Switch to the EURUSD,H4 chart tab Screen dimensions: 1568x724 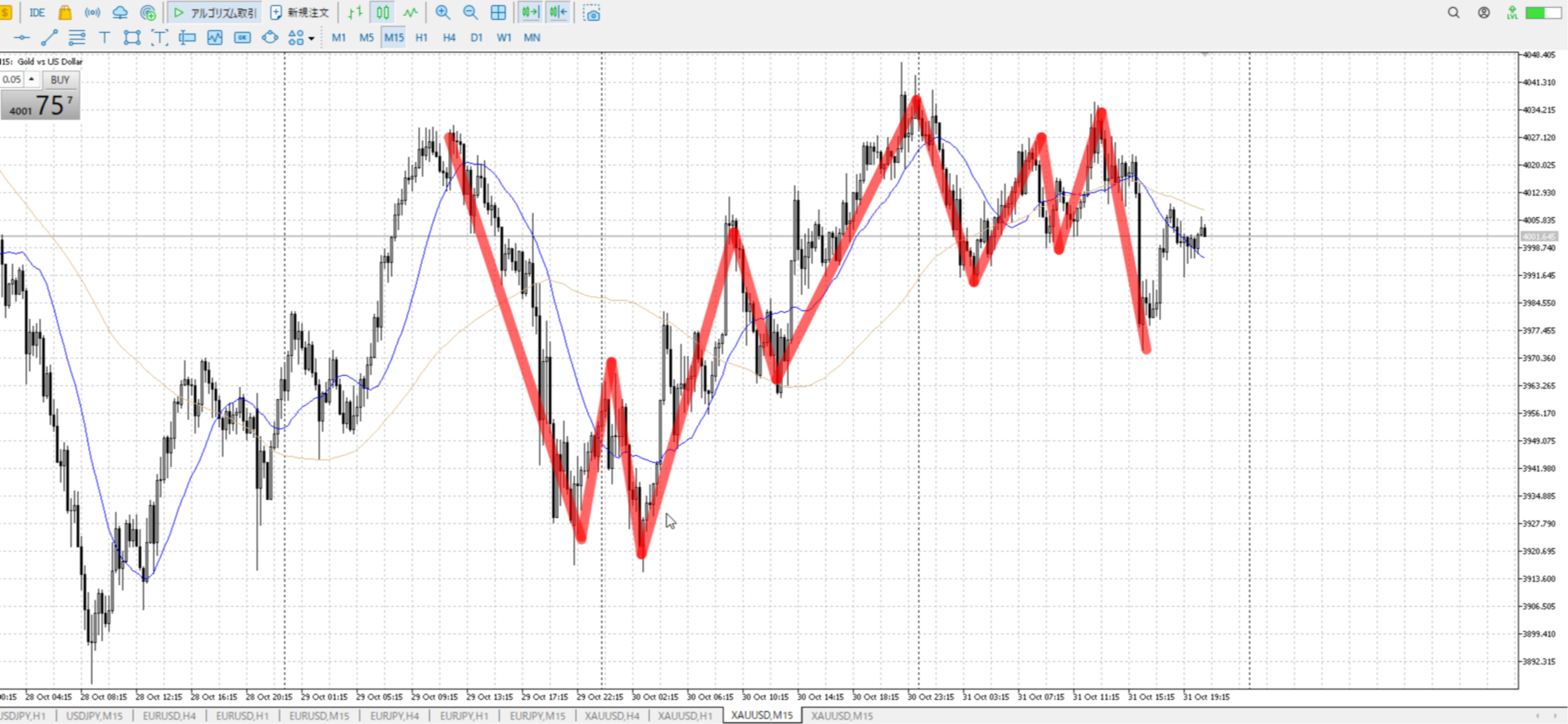[x=169, y=715]
